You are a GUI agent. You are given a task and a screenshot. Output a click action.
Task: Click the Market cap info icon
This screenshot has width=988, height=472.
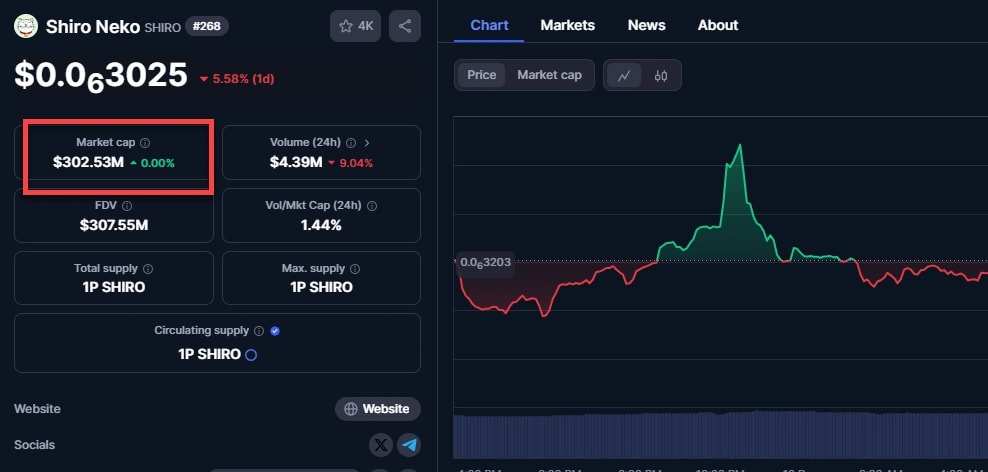click(x=146, y=143)
